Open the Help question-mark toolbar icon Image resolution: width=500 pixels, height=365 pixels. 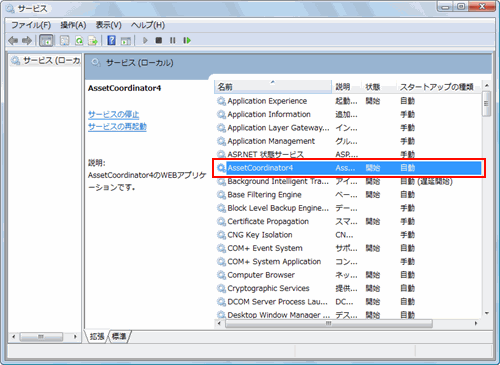tap(111, 41)
